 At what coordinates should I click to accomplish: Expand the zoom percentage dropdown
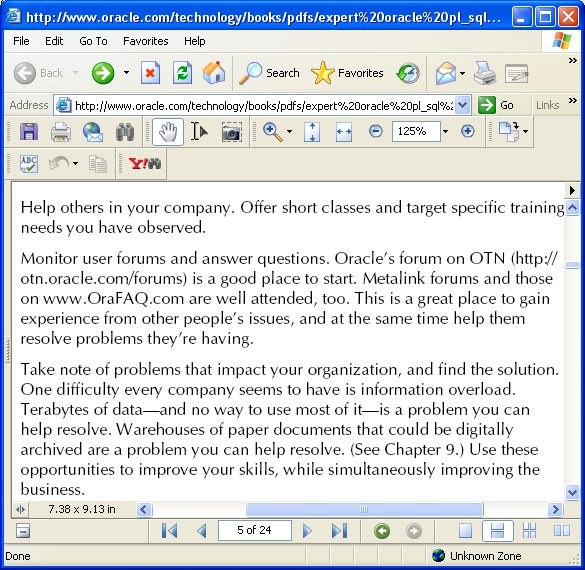(445, 131)
